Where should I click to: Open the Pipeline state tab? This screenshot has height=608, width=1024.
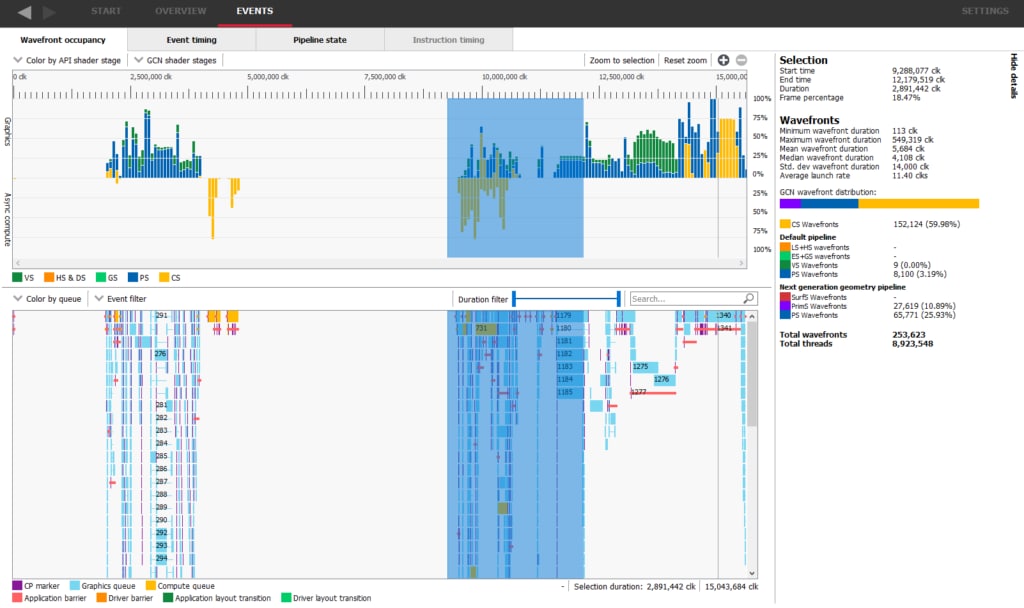[x=320, y=40]
